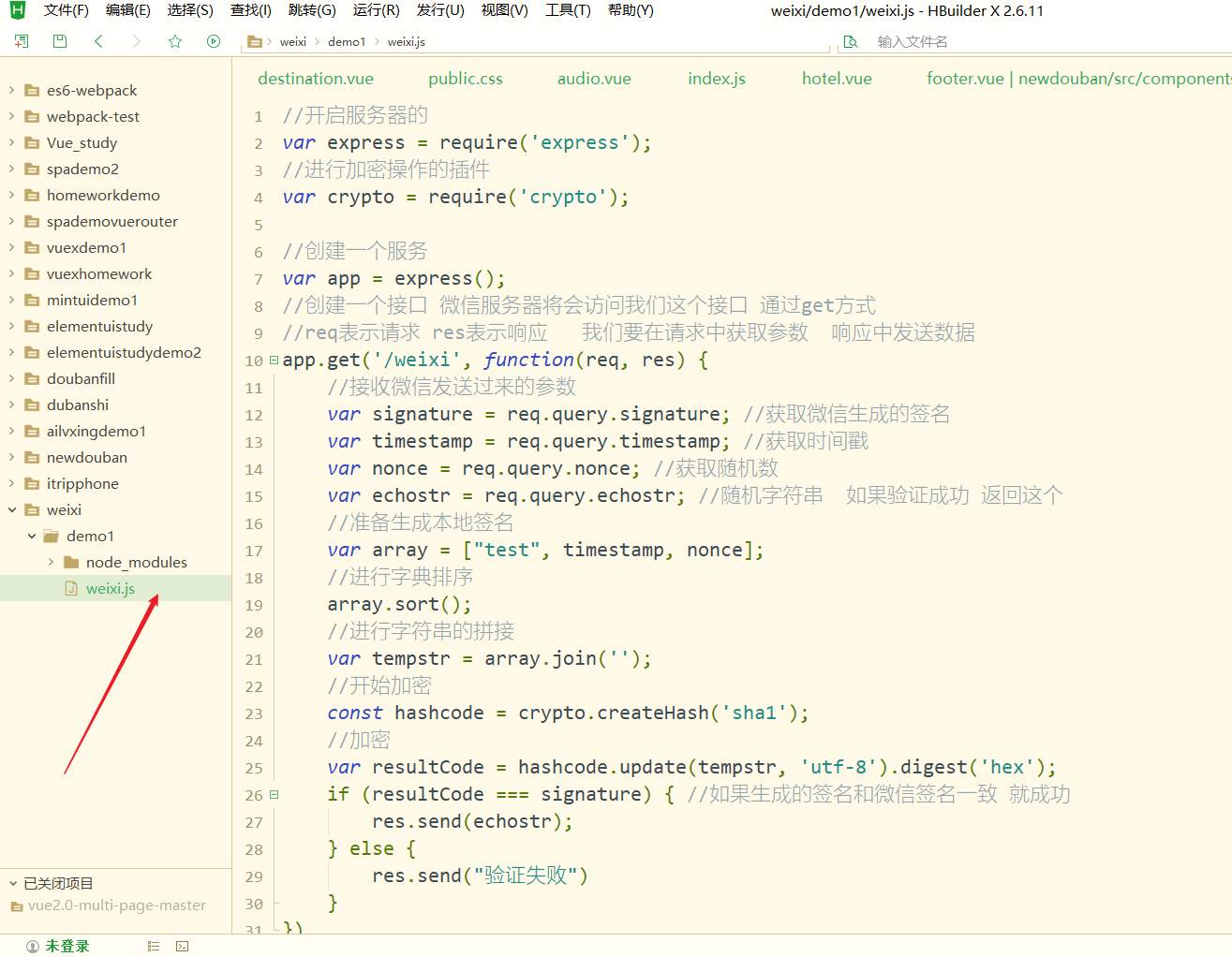Viewport: 1232px width, 957px height.
Task: Expand the homeworkdemo folder arrow
Action: pyautogui.click(x=11, y=196)
